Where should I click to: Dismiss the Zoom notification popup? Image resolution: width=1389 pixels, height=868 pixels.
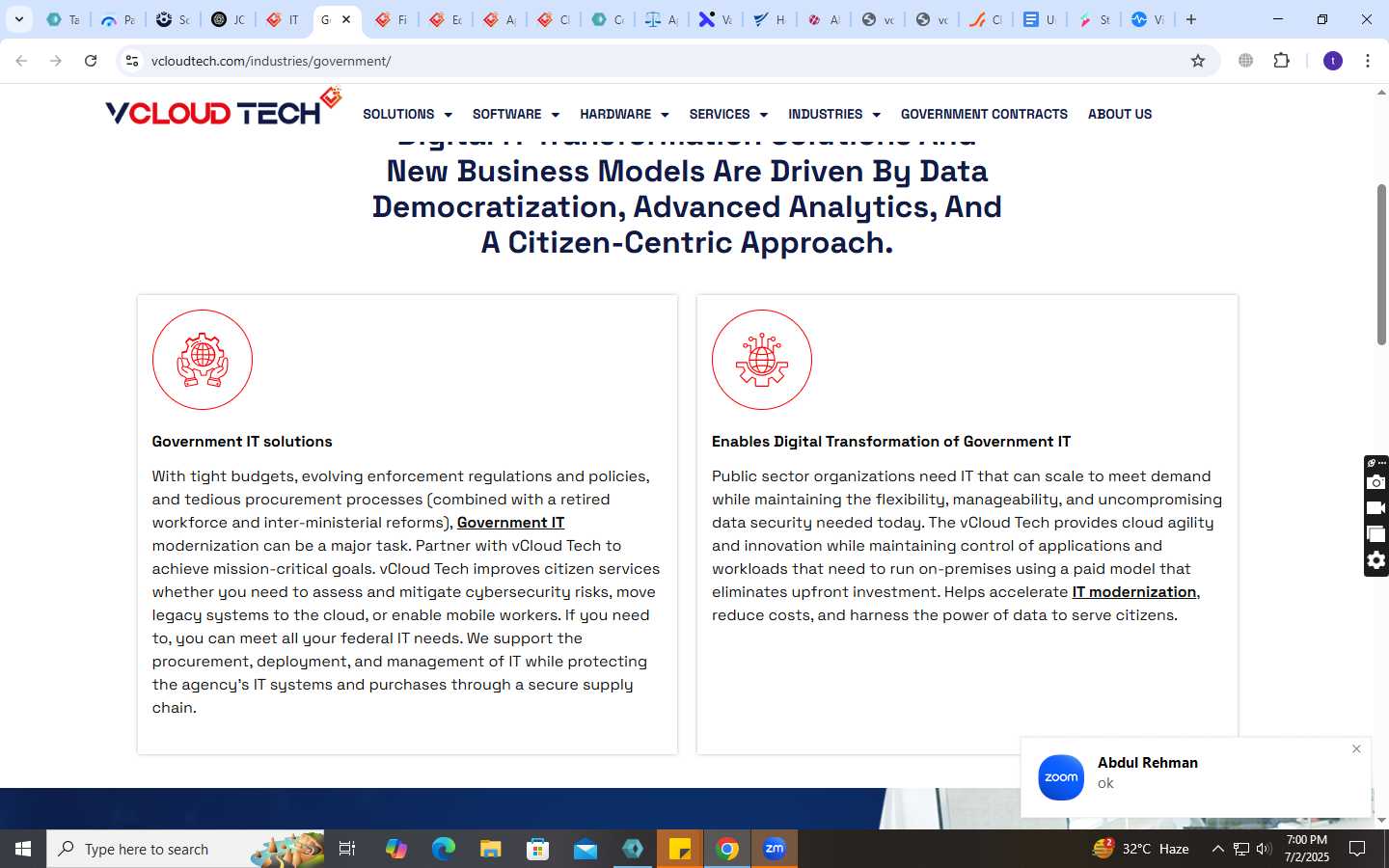click(1356, 748)
